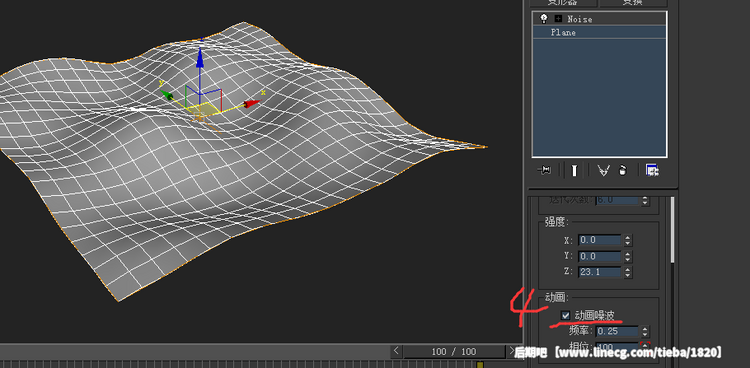
Task: Click the blue Z axis gizmo arrow
Action: (x=200, y=59)
